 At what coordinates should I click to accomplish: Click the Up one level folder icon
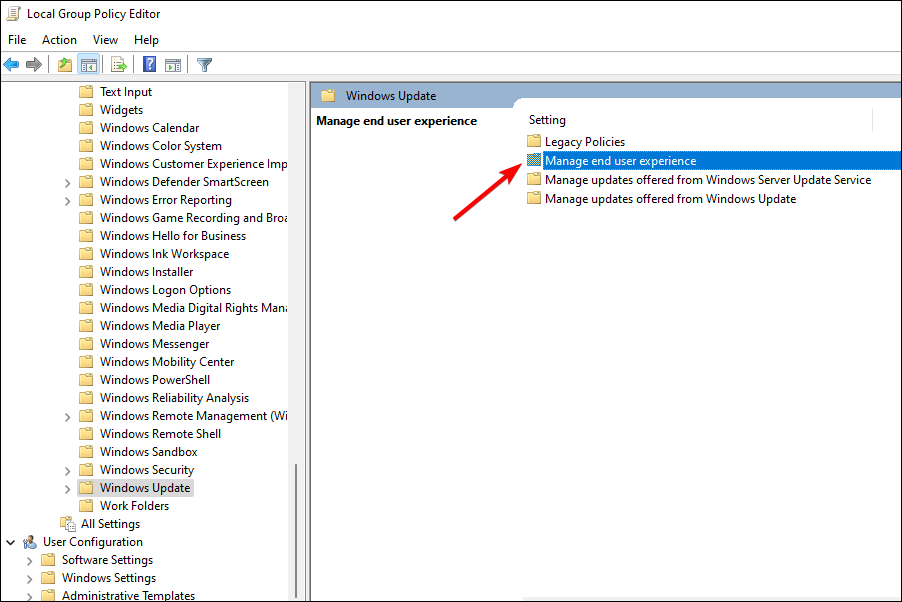click(x=65, y=64)
